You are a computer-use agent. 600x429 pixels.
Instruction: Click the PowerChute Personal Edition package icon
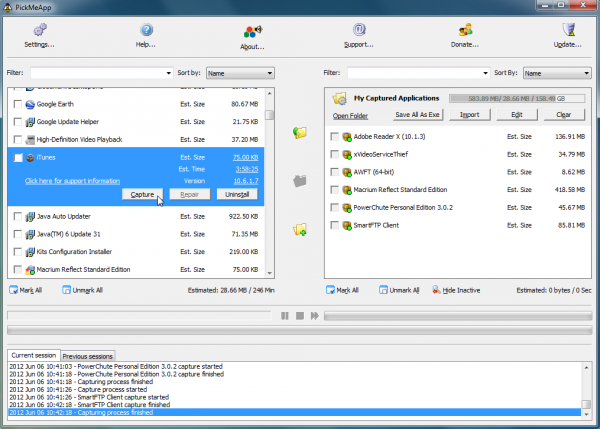tap(347, 208)
